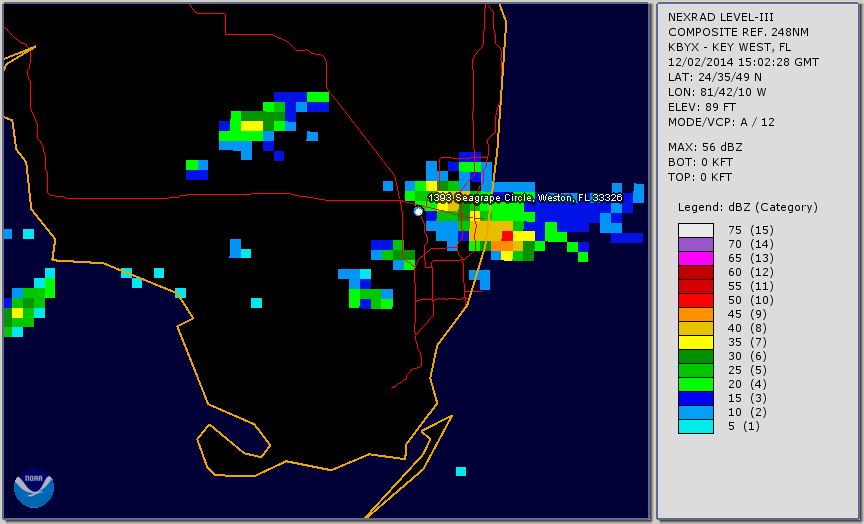Click the Legend: dBZ (Category) heading
864x524 pixels.
click(x=748, y=207)
